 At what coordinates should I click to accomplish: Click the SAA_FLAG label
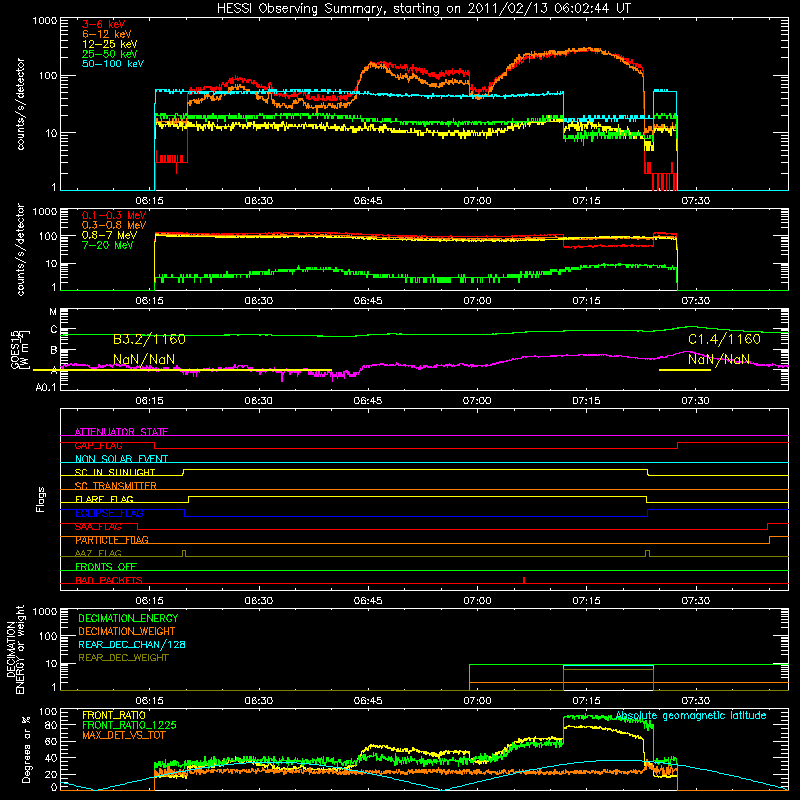(98, 527)
